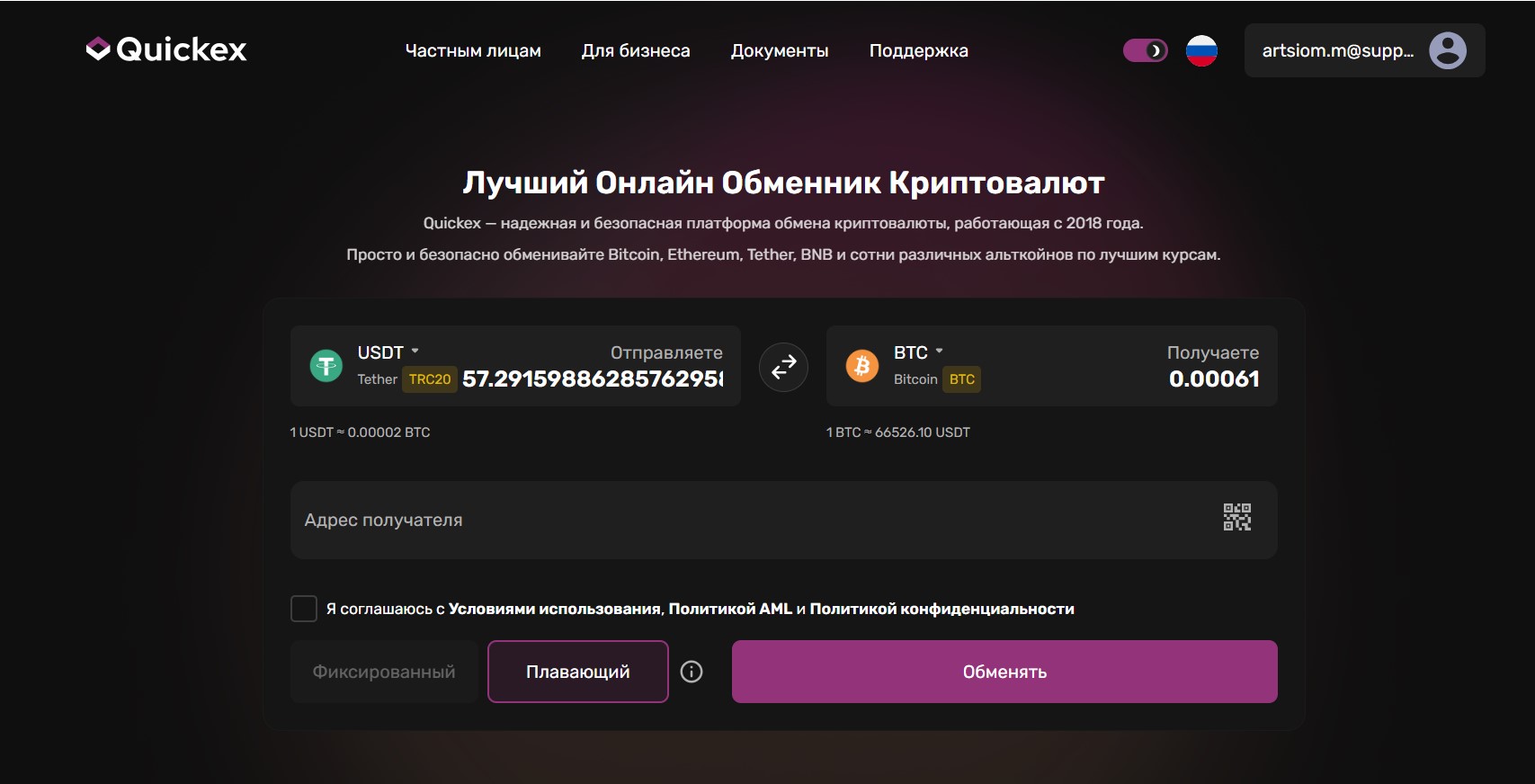Check the terms agreement checkbox

[304, 609]
